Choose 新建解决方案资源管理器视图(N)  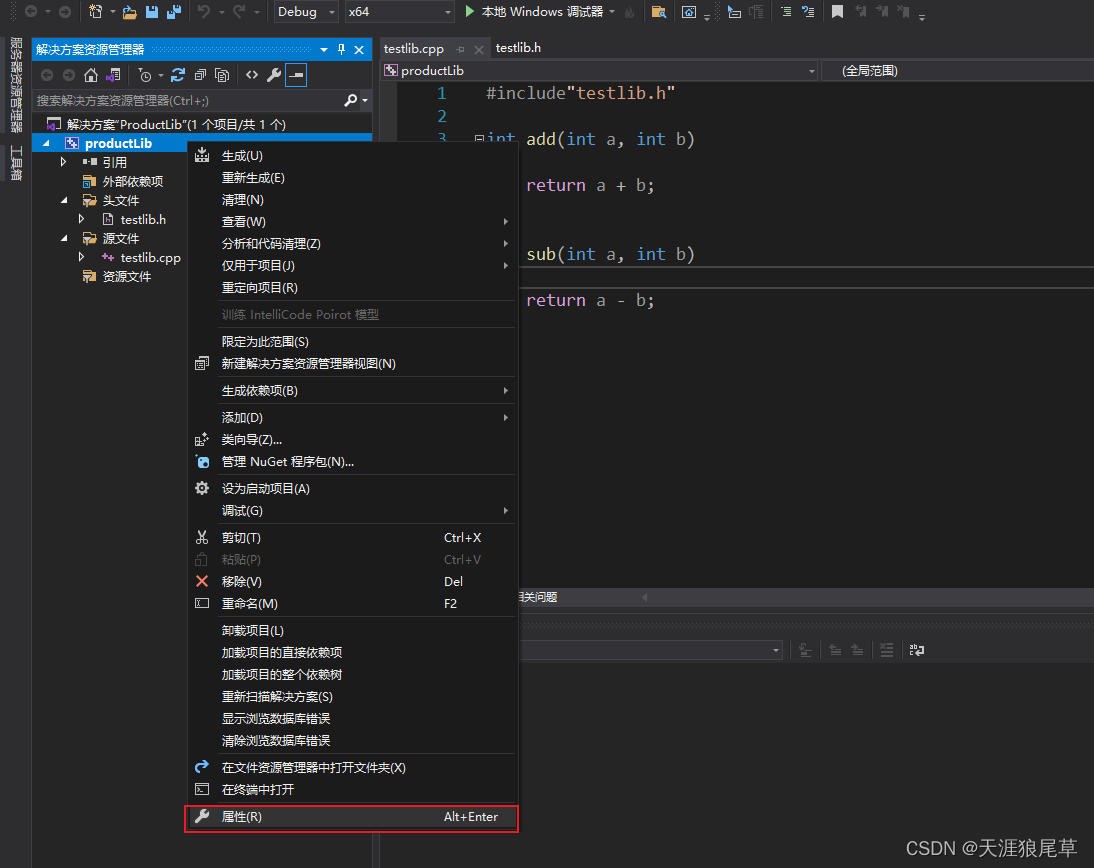point(352,364)
